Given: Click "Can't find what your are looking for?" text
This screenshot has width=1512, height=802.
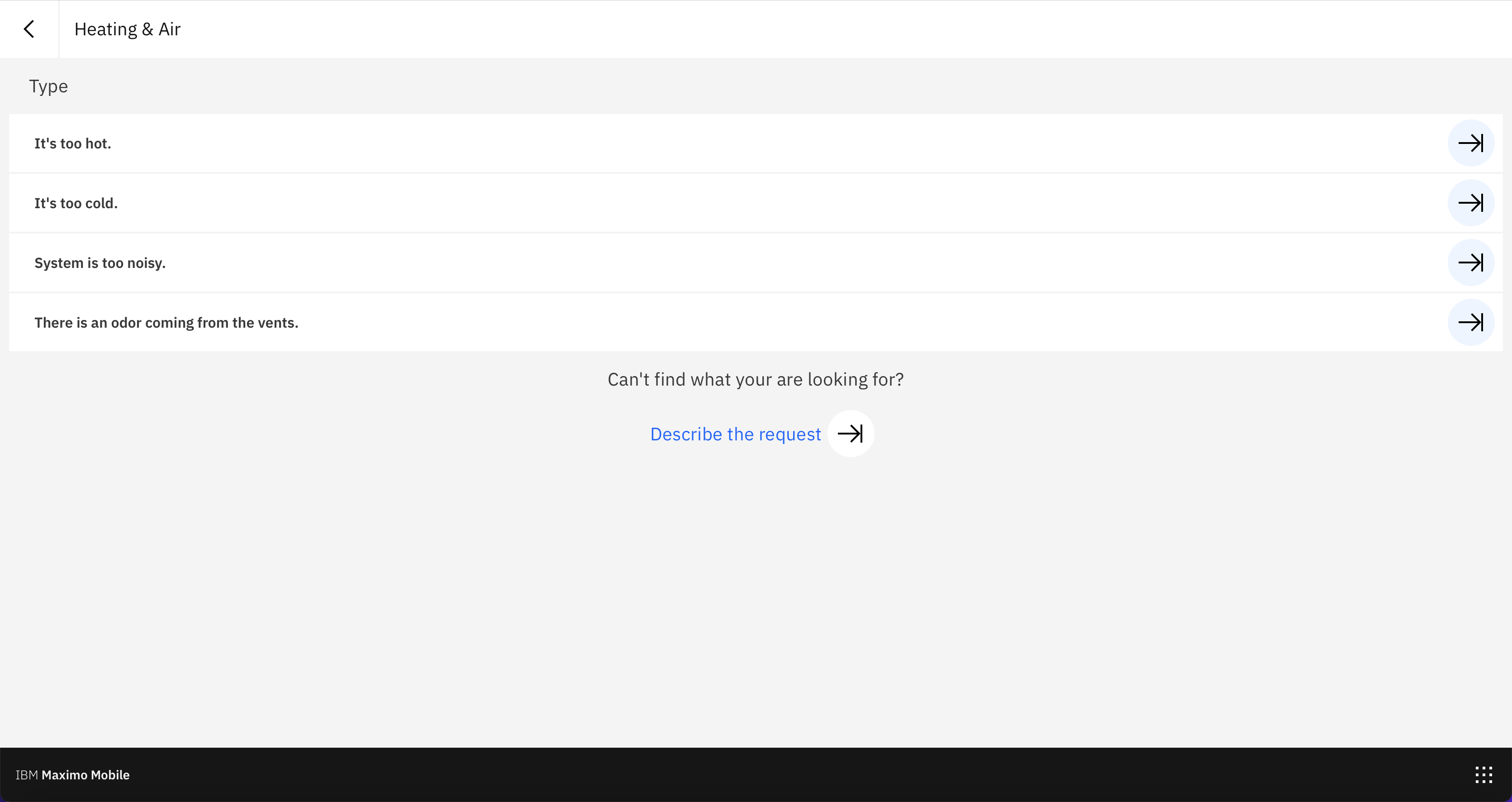Looking at the screenshot, I should click(756, 379).
